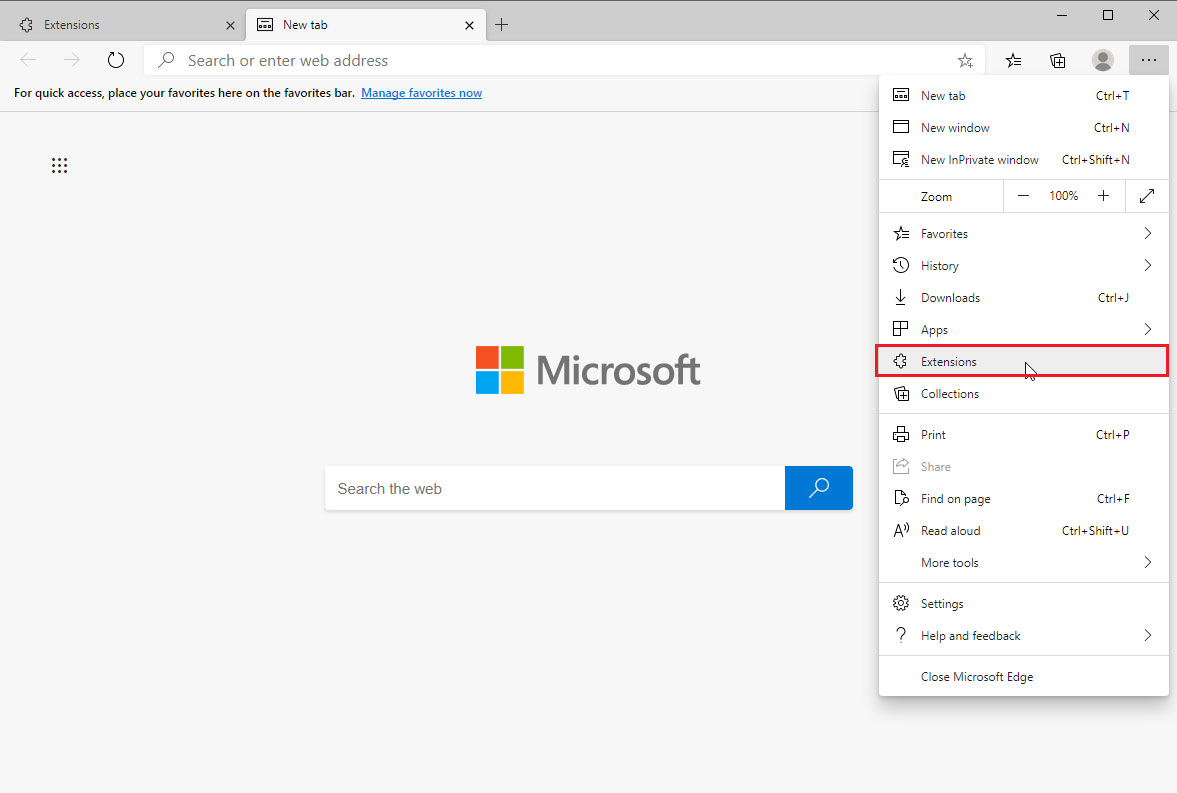Click into the Search the web box
This screenshot has width=1177, height=793.
[x=555, y=488]
